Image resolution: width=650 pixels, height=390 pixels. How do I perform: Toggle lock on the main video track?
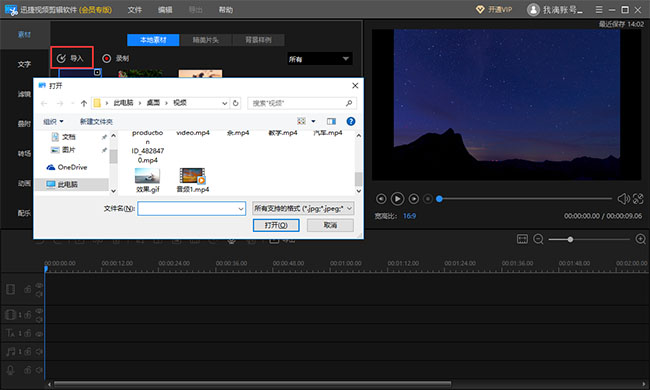tap(27, 289)
